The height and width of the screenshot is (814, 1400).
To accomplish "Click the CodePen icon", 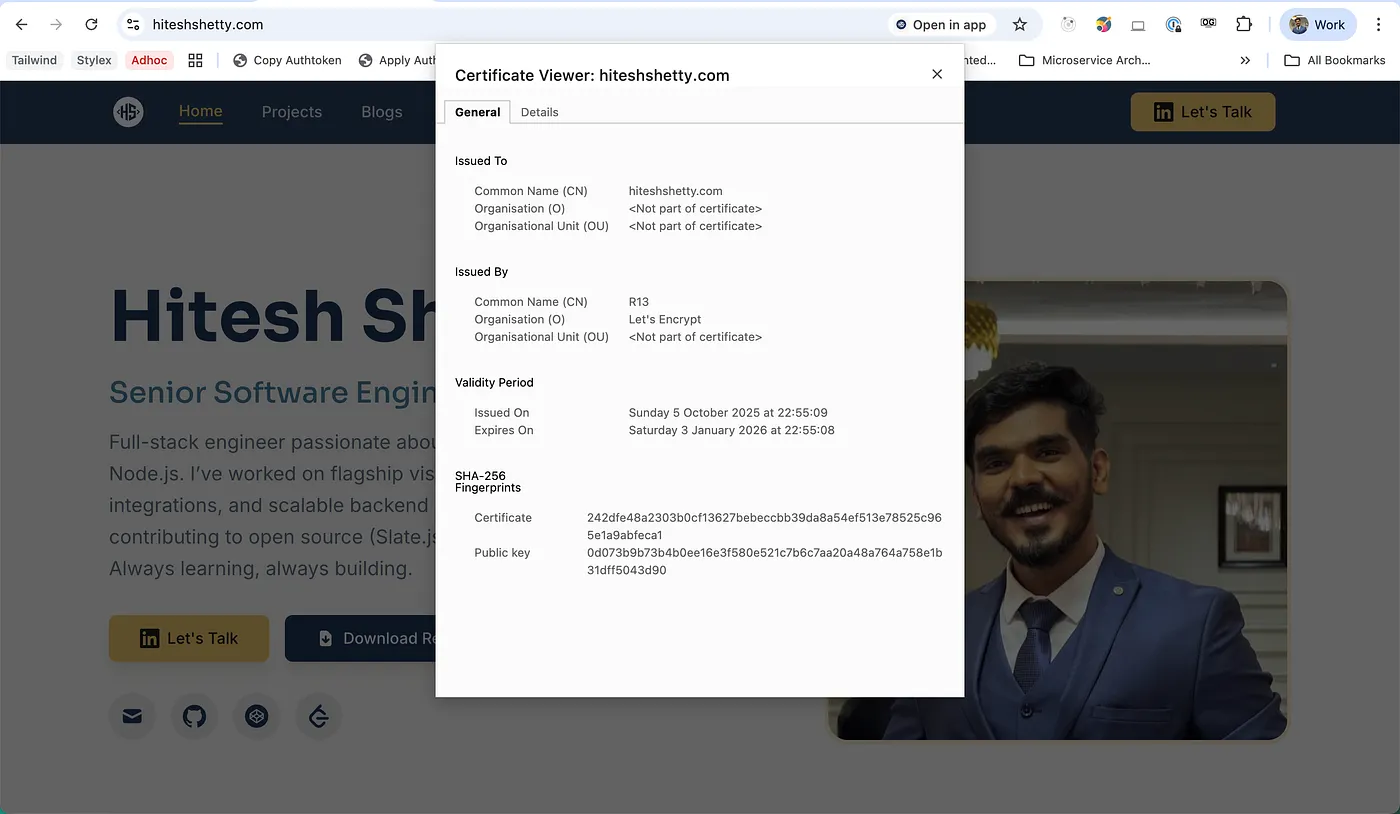I will tap(257, 716).
